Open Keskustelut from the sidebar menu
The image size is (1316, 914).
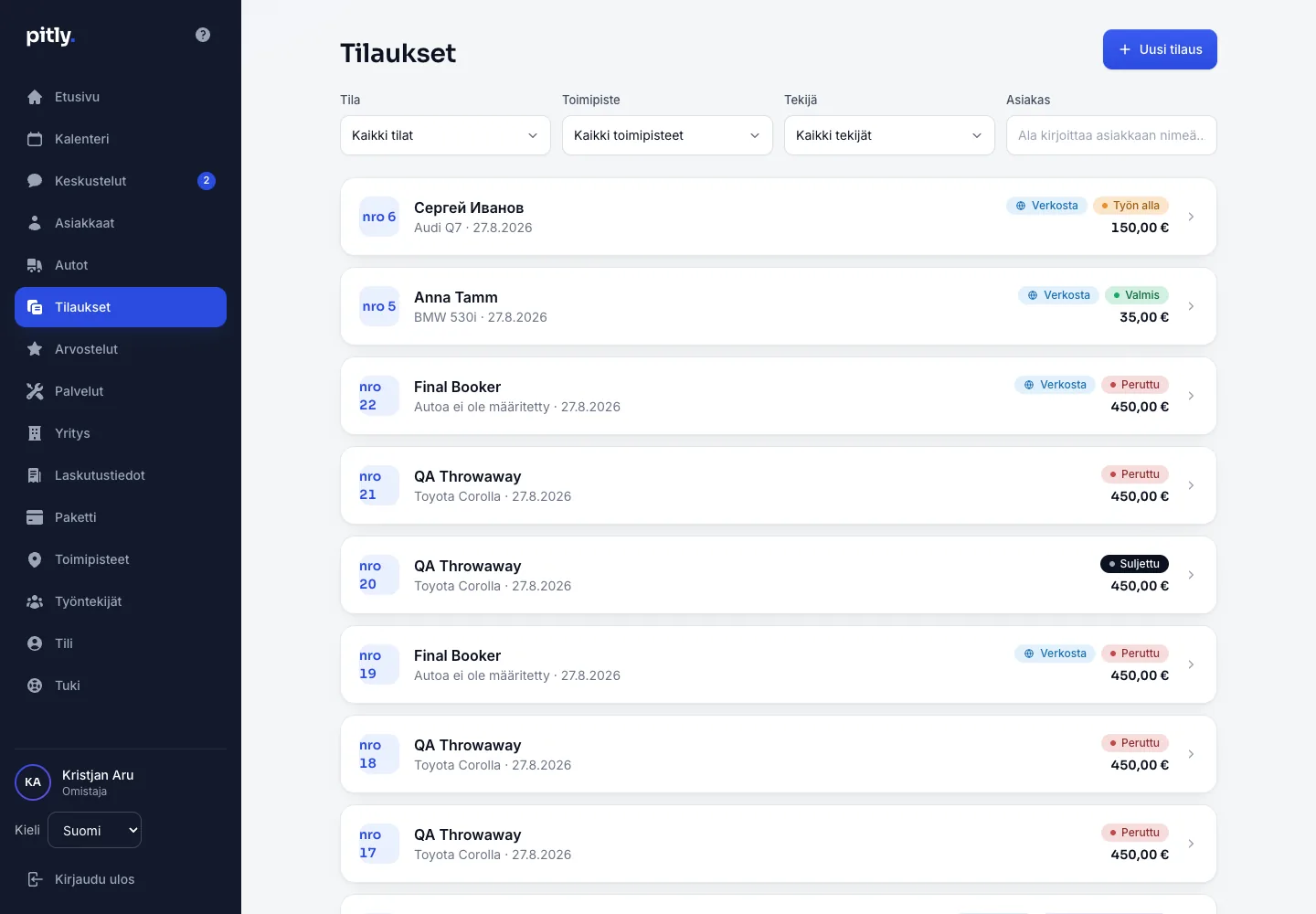121,181
